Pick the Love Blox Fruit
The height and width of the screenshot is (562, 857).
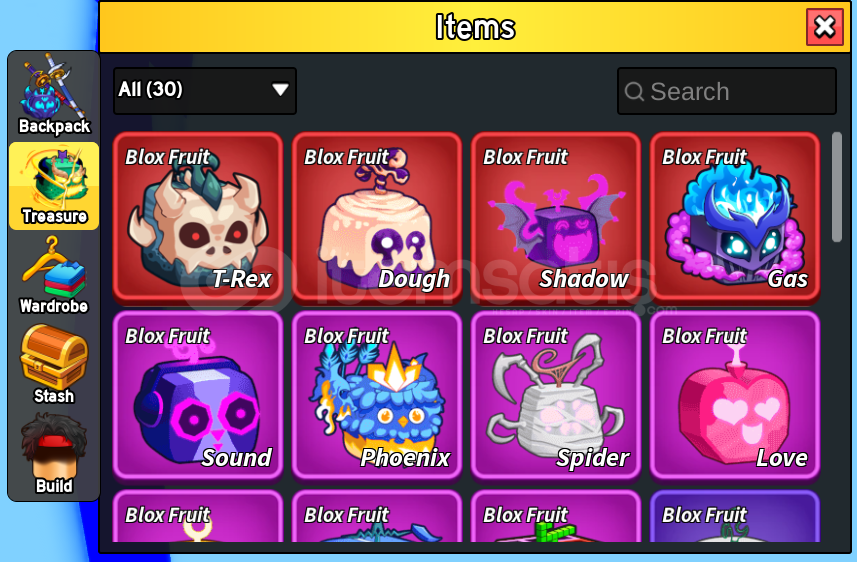pyautogui.click(x=735, y=395)
